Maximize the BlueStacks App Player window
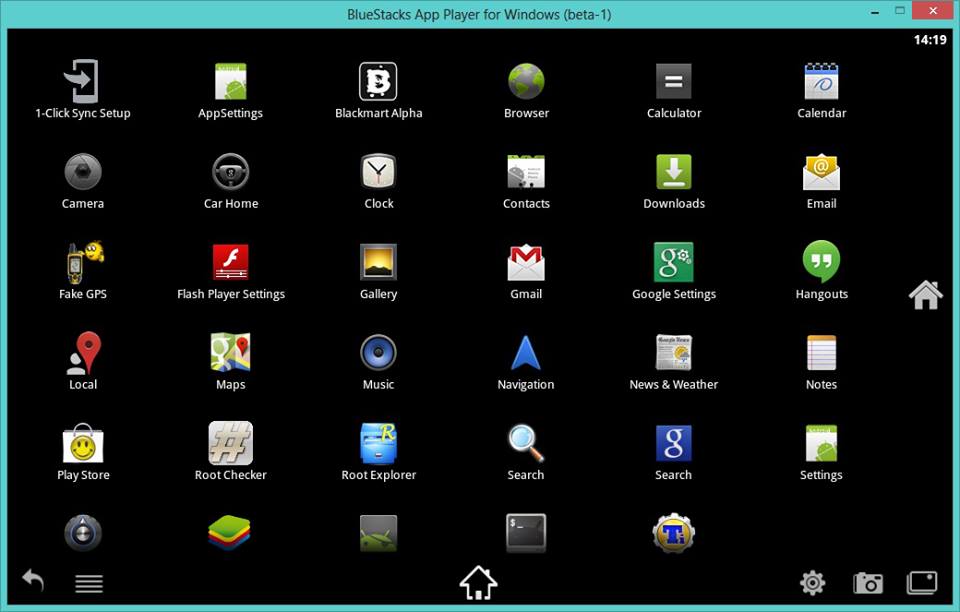960x612 pixels. point(899,10)
